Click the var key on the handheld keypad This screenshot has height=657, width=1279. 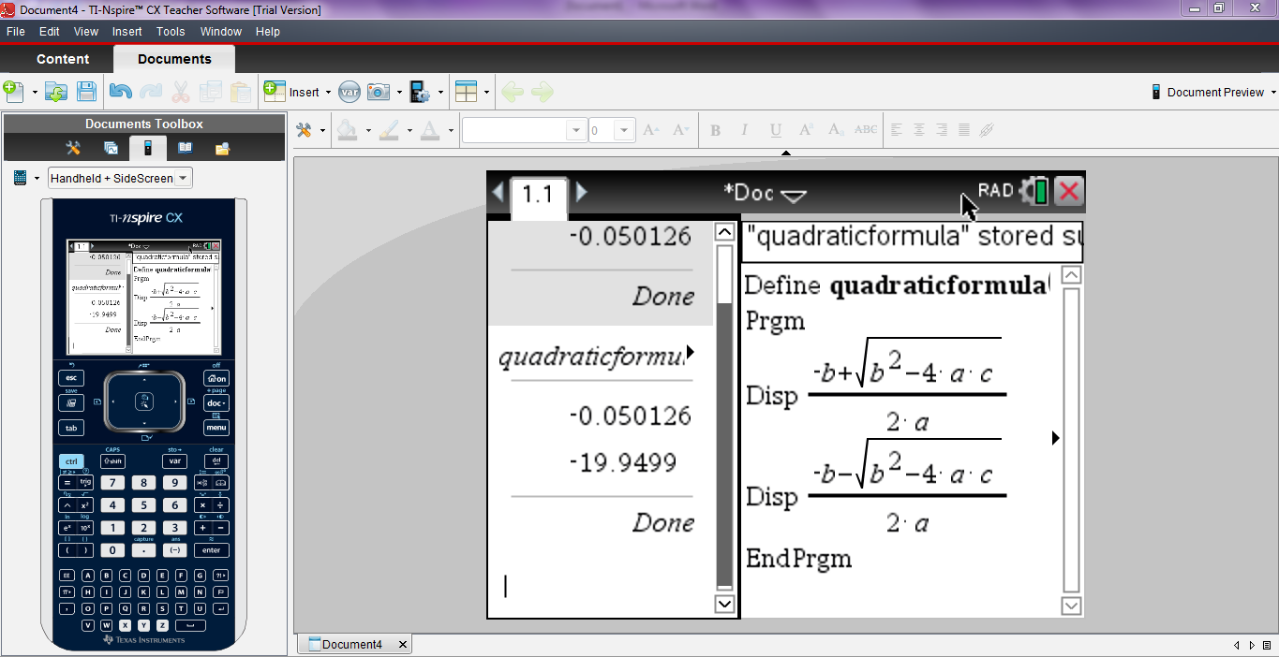(175, 461)
